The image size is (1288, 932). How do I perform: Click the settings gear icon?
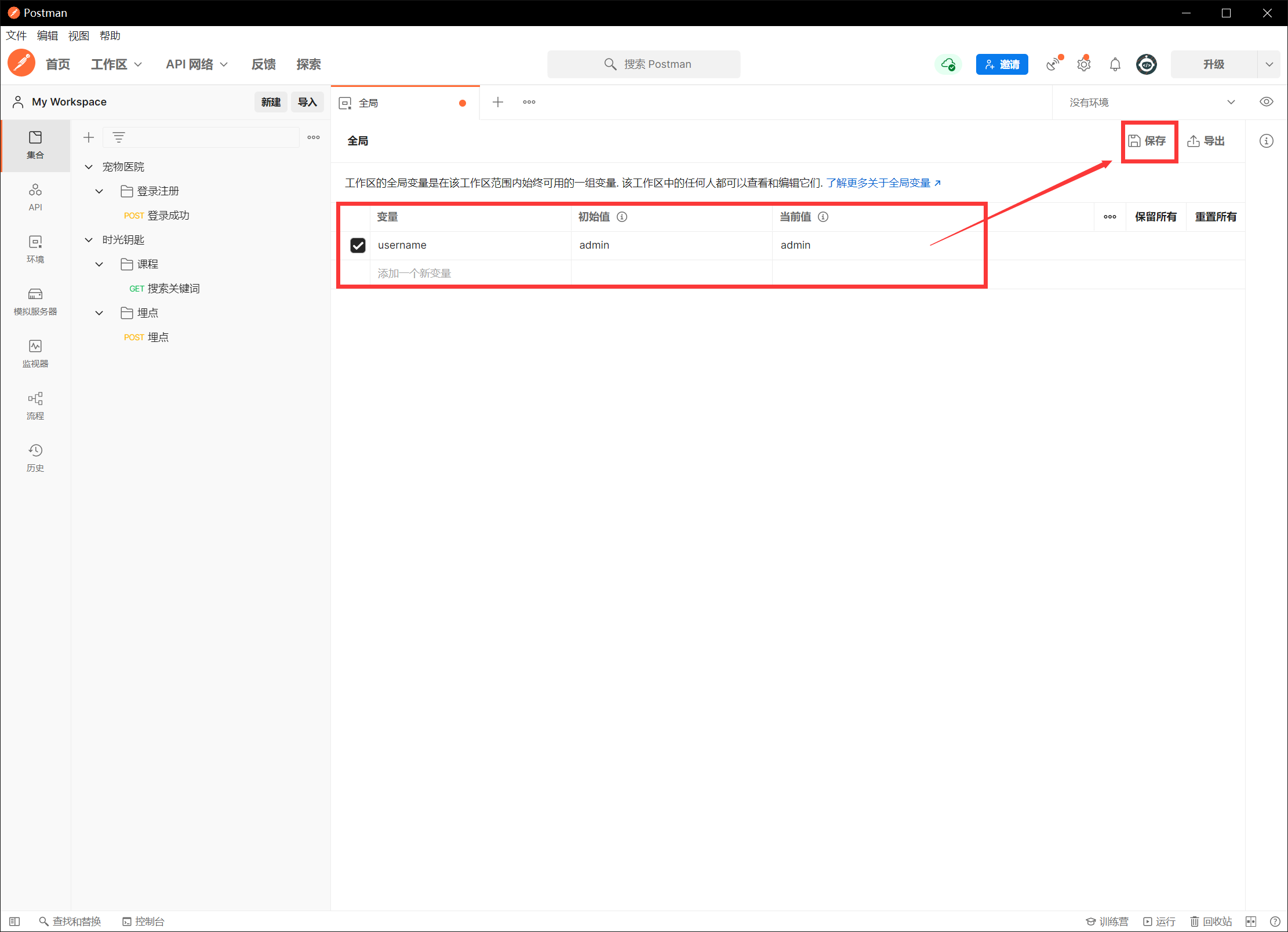[1083, 64]
